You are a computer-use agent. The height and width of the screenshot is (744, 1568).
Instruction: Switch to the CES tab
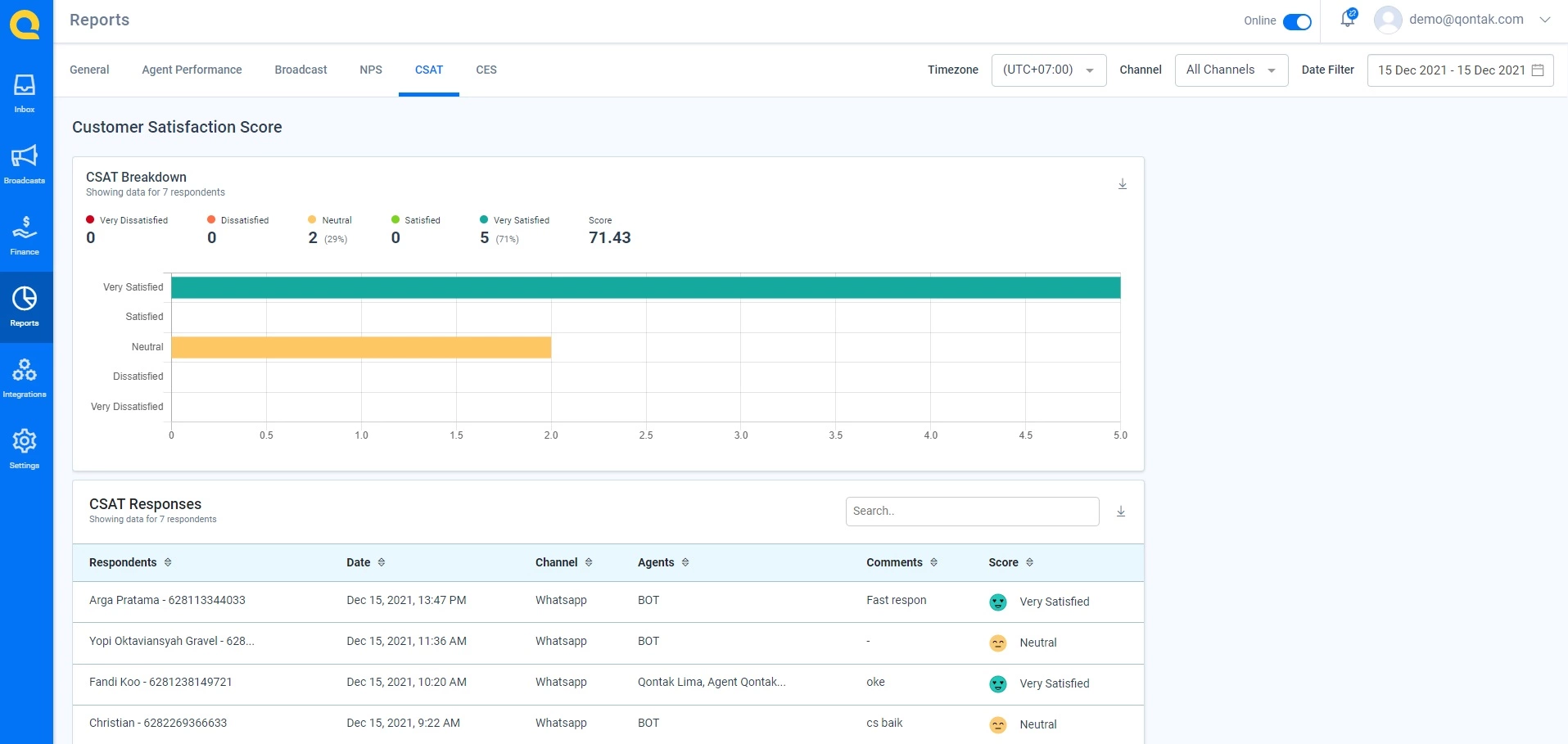click(x=486, y=70)
